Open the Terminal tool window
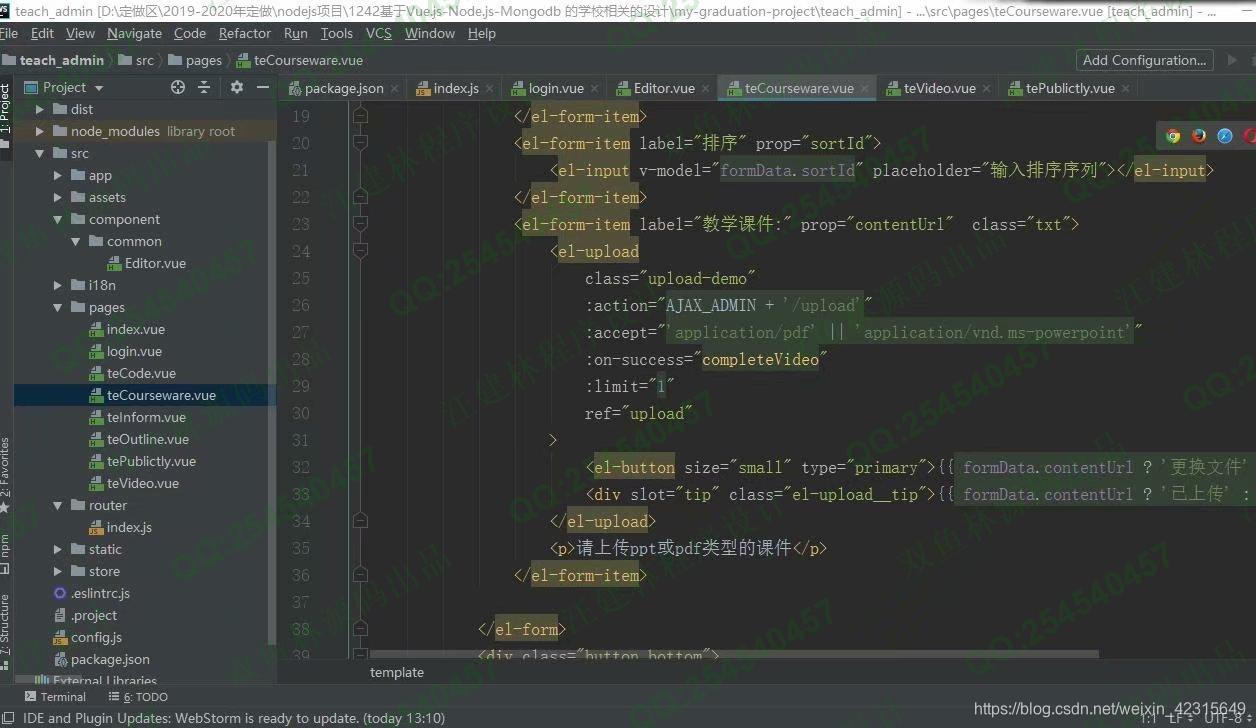1256x728 pixels. tap(54, 697)
